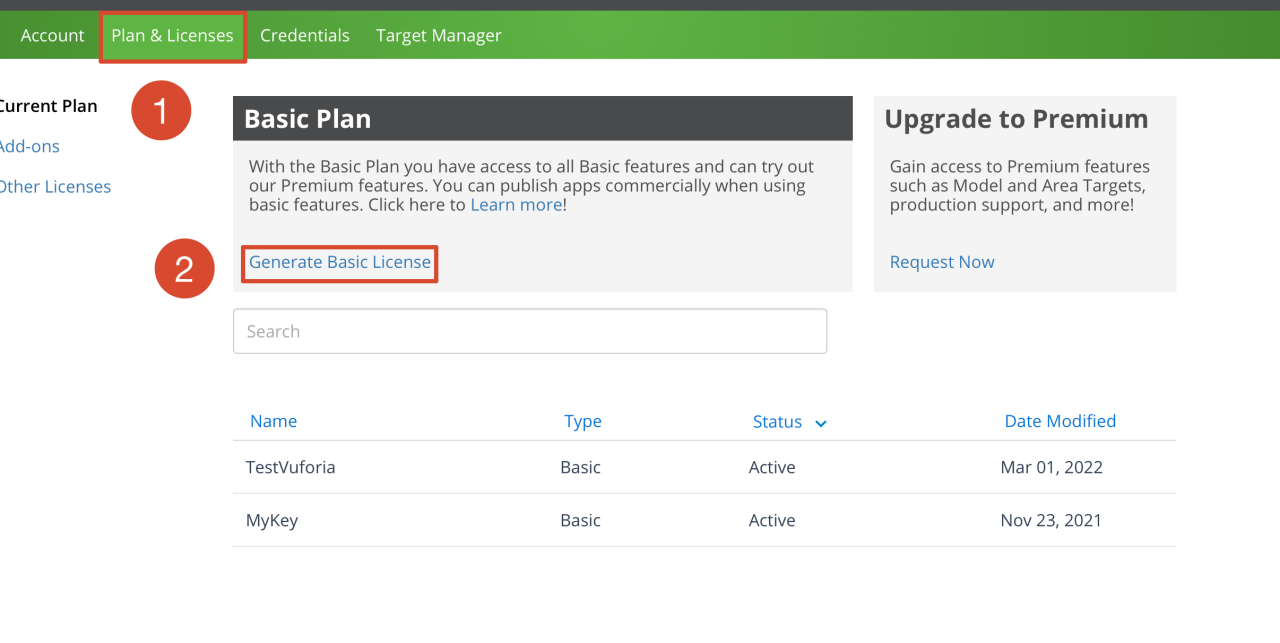Click Request Now for Premium
The width and height of the screenshot is (1280, 643).
942,262
